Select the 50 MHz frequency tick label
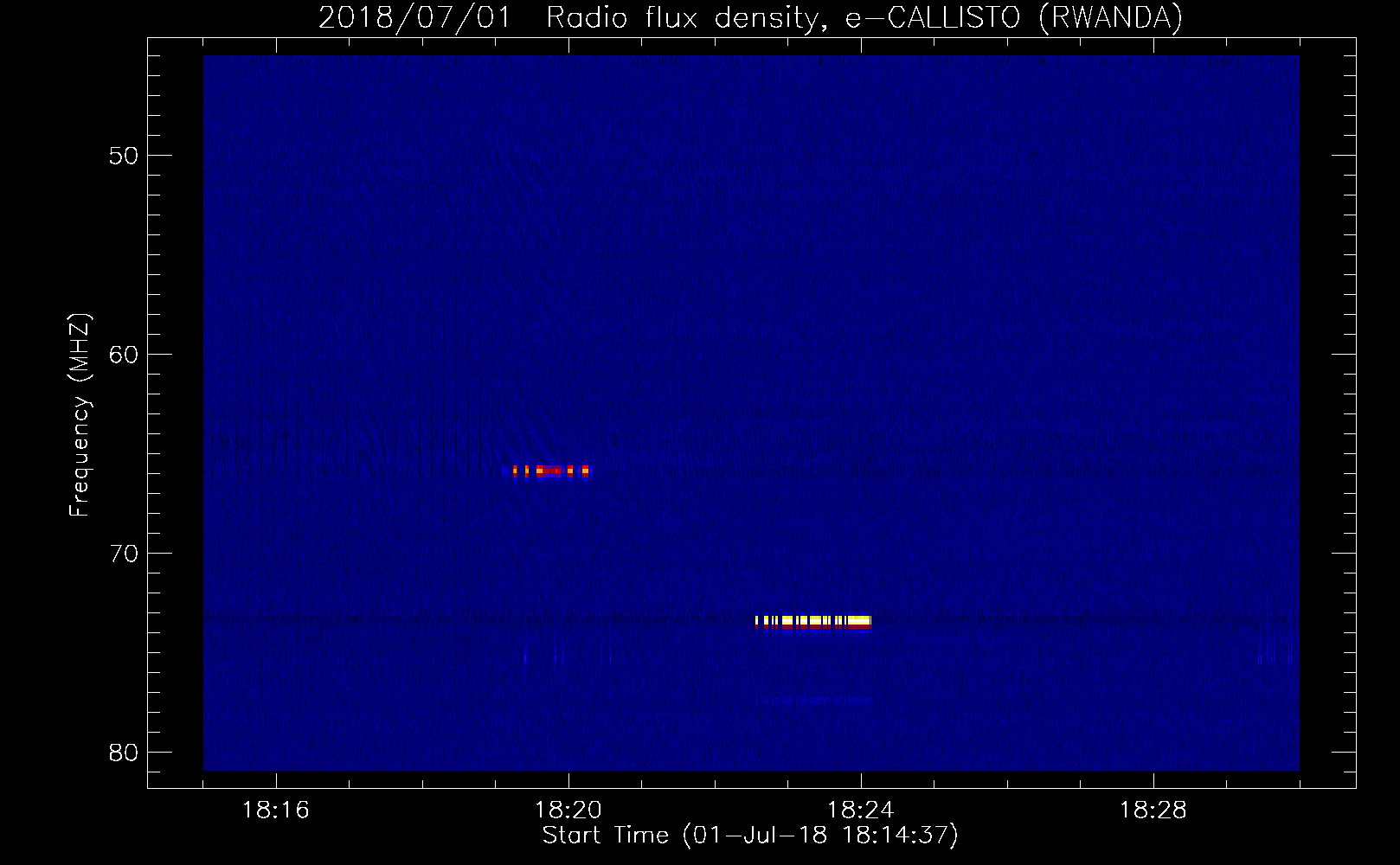Viewport: 1400px width, 865px height. click(124, 156)
